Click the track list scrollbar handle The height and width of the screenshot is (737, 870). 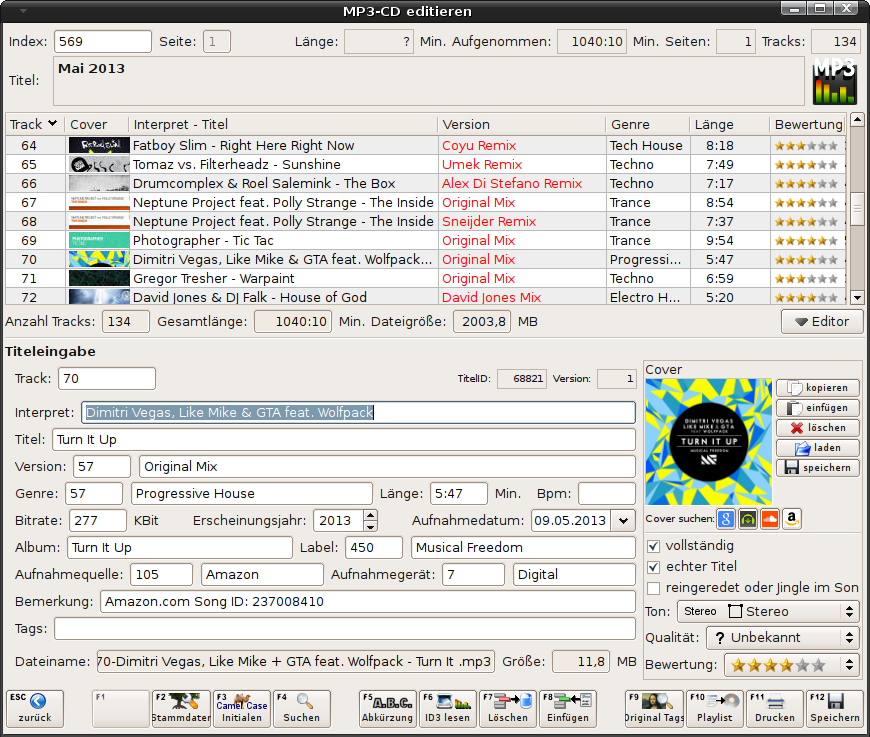click(857, 208)
